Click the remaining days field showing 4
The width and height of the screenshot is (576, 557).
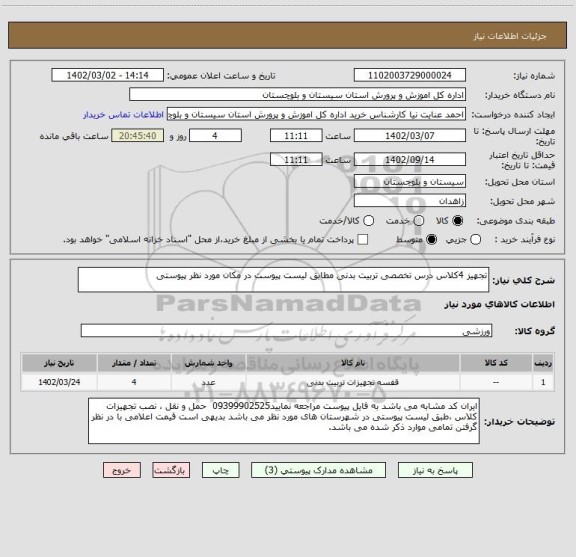point(215,136)
